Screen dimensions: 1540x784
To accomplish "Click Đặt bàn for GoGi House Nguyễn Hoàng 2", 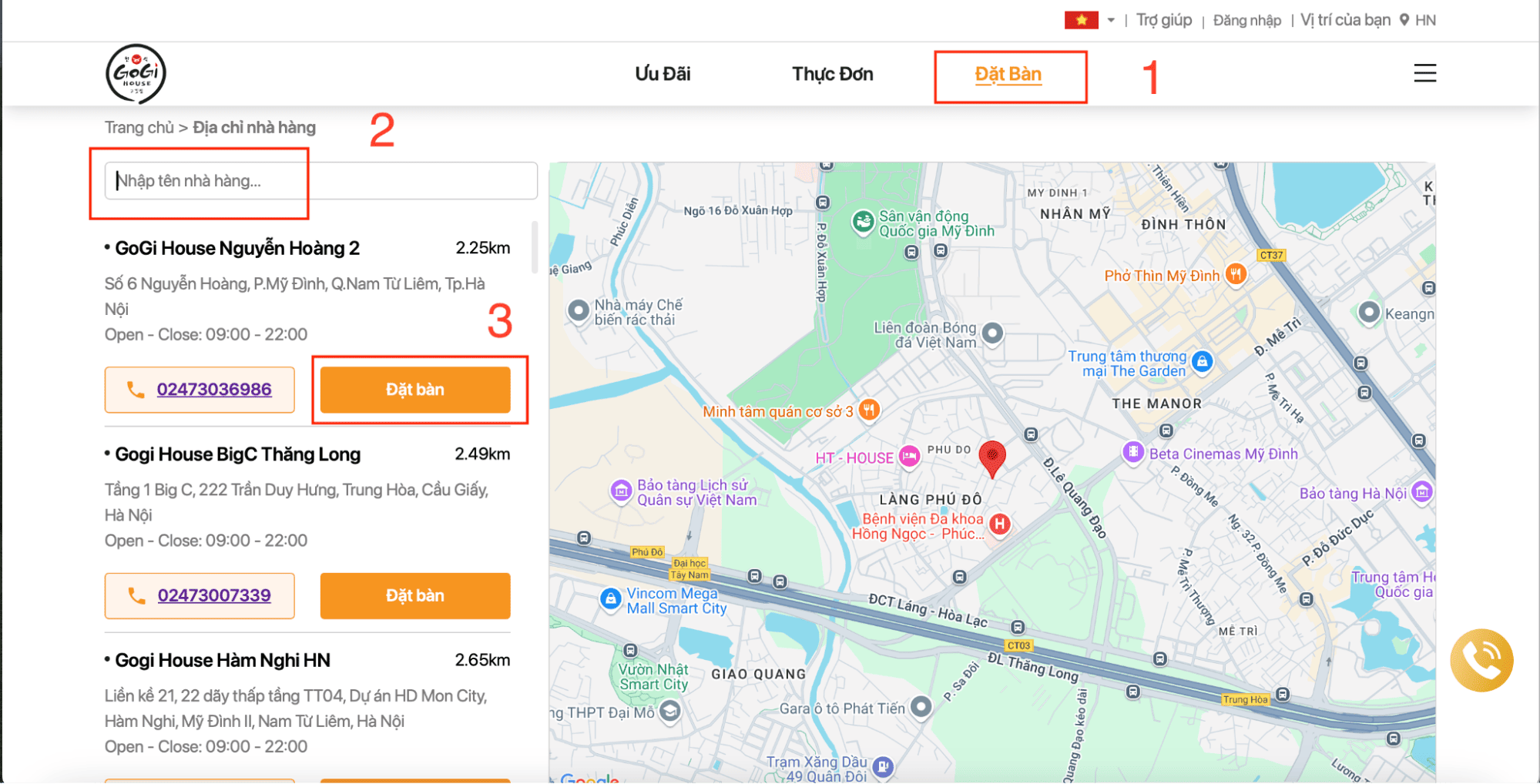I will pos(415,390).
